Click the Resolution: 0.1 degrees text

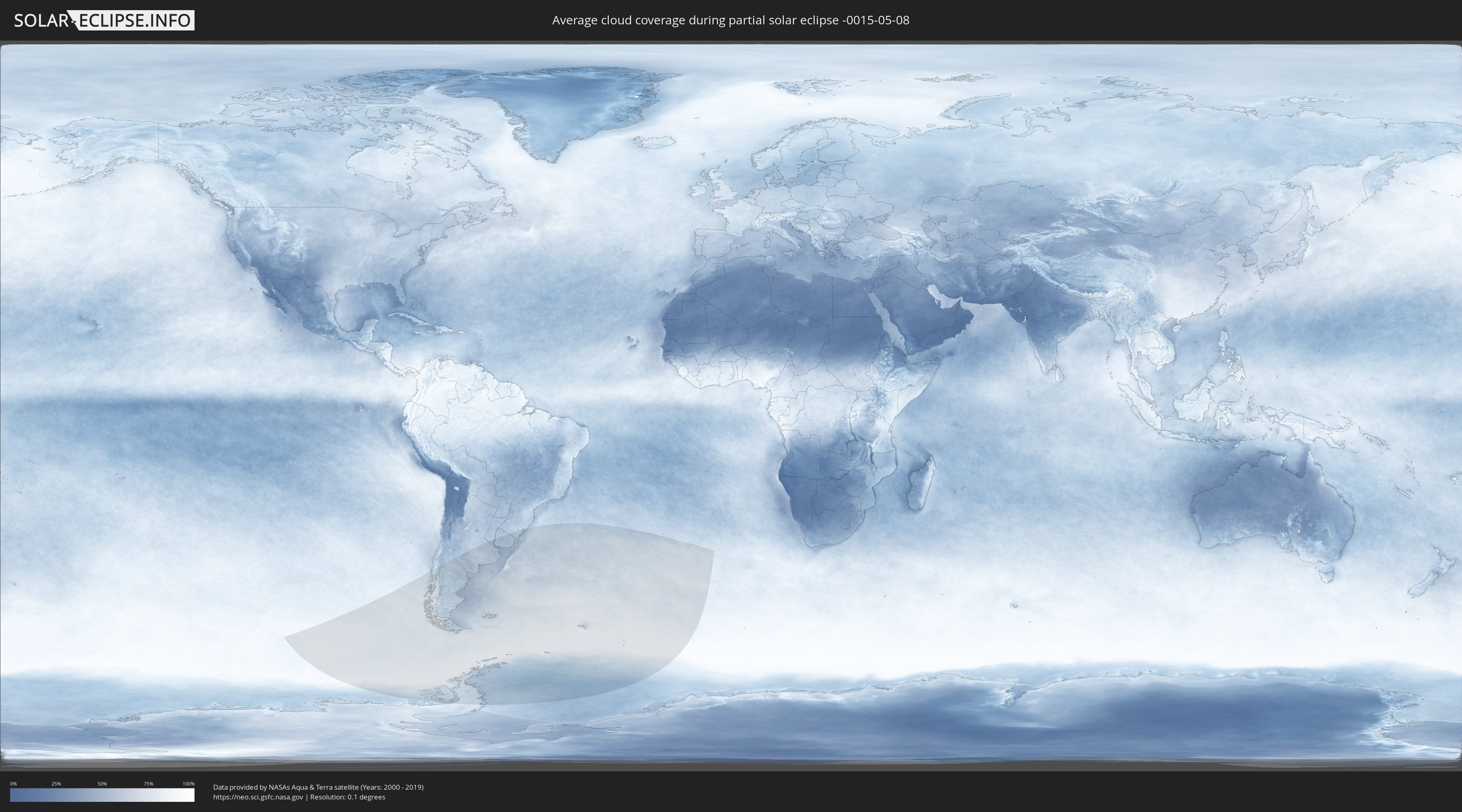pos(347,797)
